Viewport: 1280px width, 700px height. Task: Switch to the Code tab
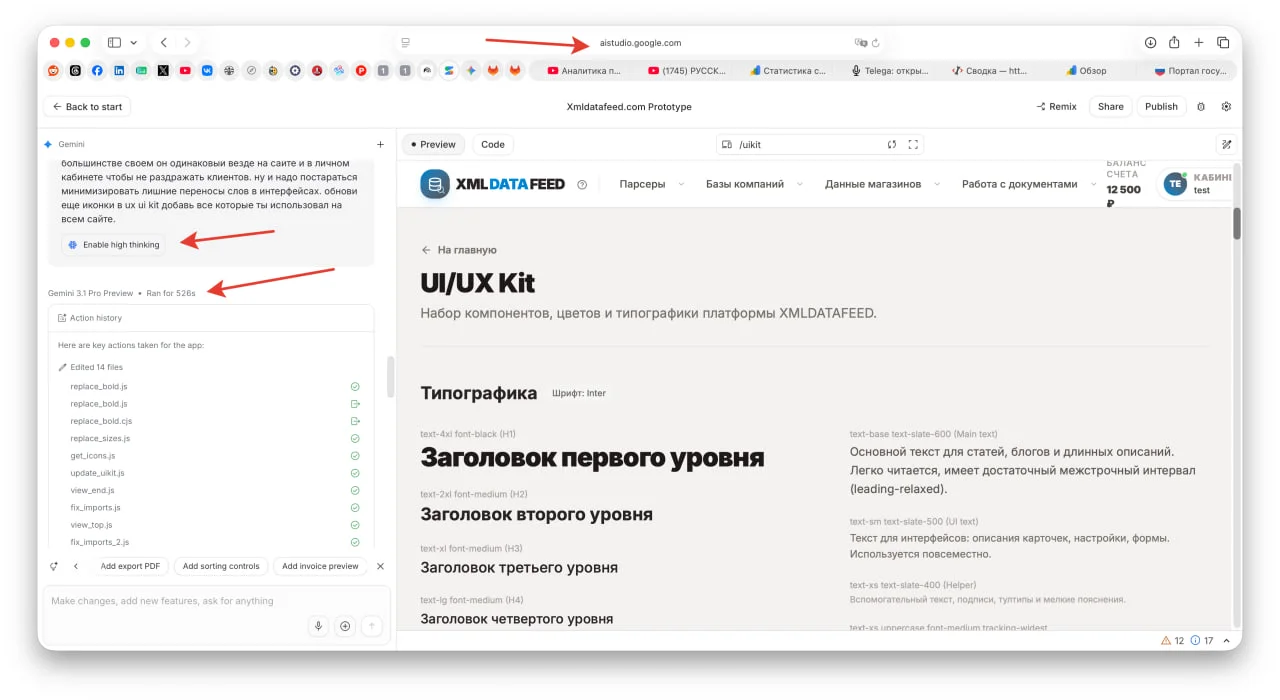[x=493, y=144]
